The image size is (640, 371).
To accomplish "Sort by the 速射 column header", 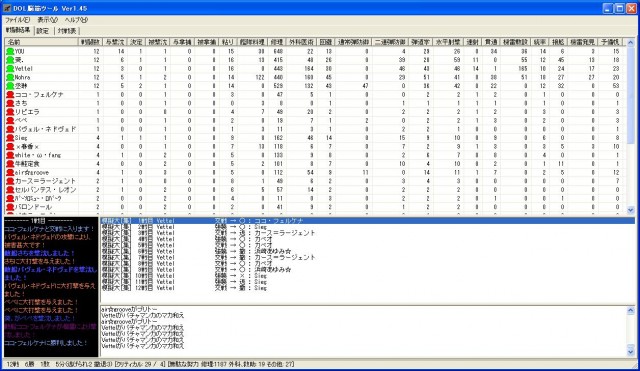I will [x=472, y=42].
